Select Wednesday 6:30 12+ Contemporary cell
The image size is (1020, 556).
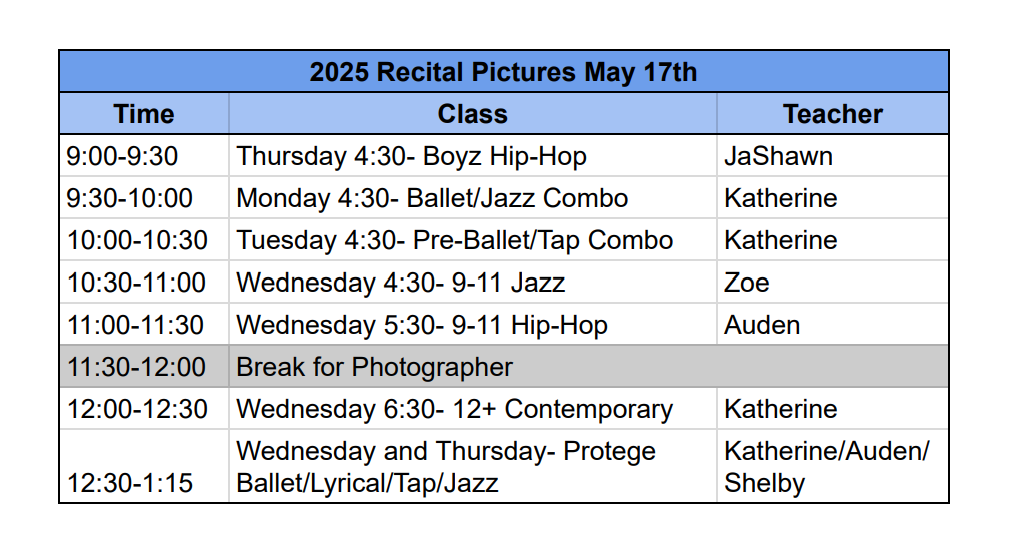(x=454, y=409)
